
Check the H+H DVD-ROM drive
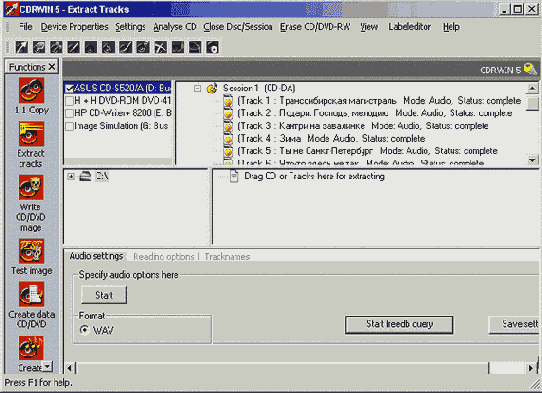coord(69,101)
